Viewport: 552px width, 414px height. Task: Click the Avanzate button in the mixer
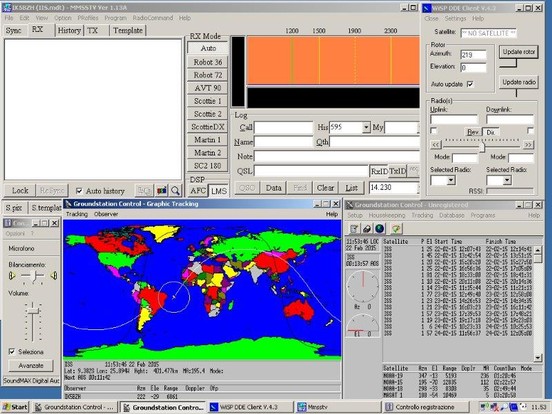point(31,365)
